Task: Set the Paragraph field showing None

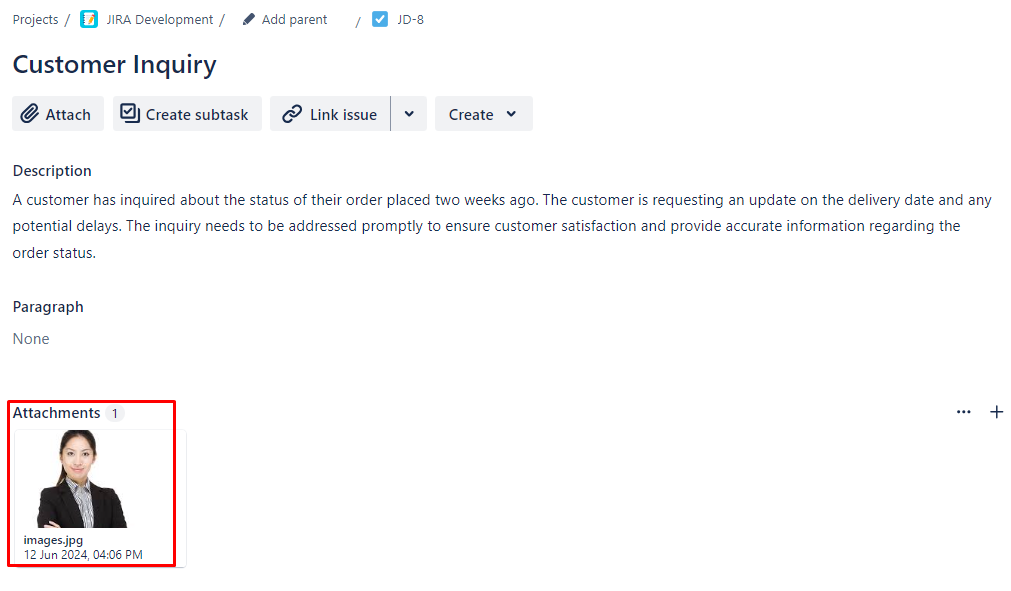Action: pyautogui.click(x=31, y=339)
